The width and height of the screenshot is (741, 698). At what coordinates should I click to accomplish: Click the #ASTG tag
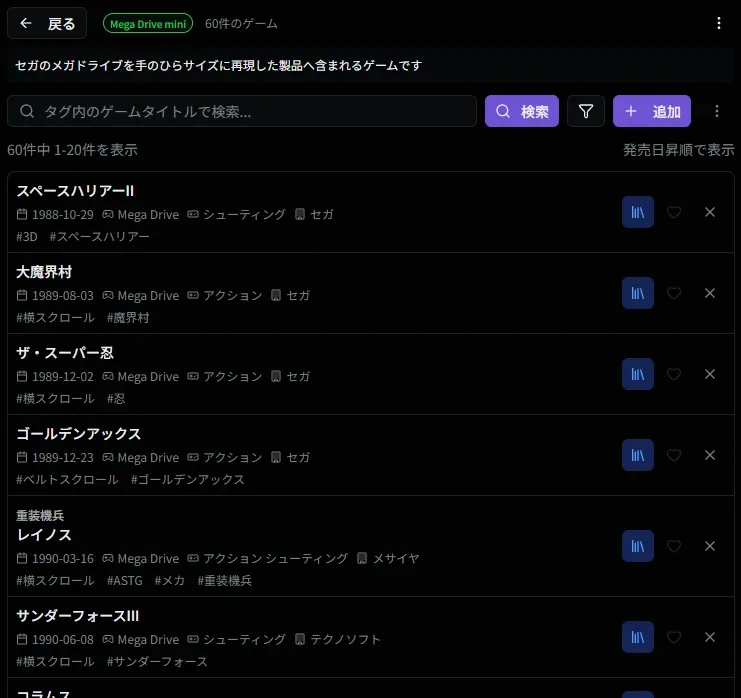coord(124,580)
